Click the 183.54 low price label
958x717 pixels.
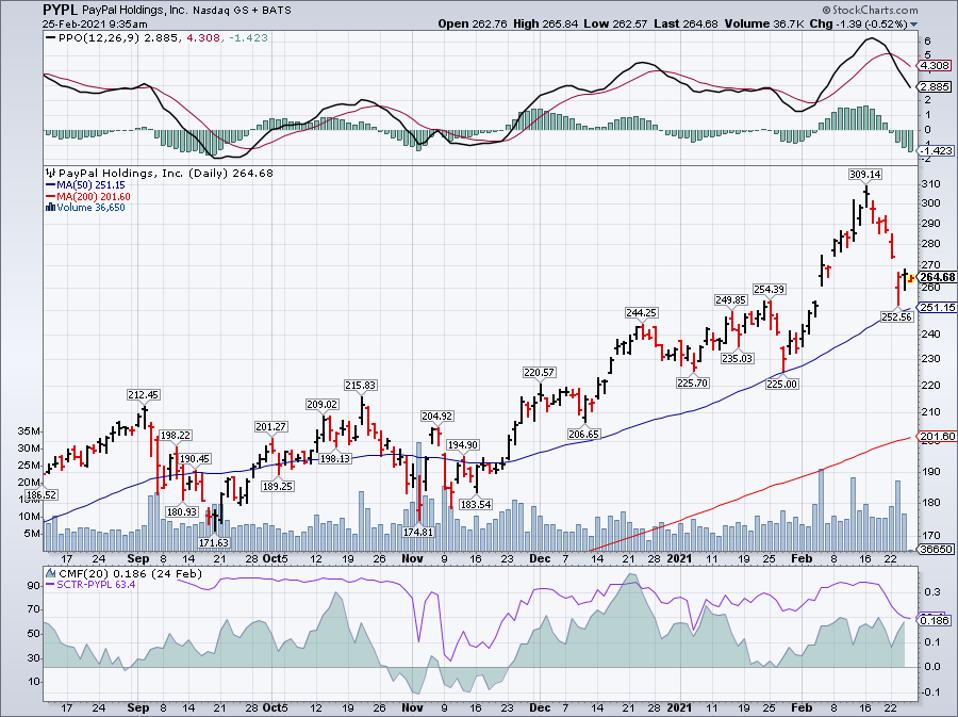[475, 504]
